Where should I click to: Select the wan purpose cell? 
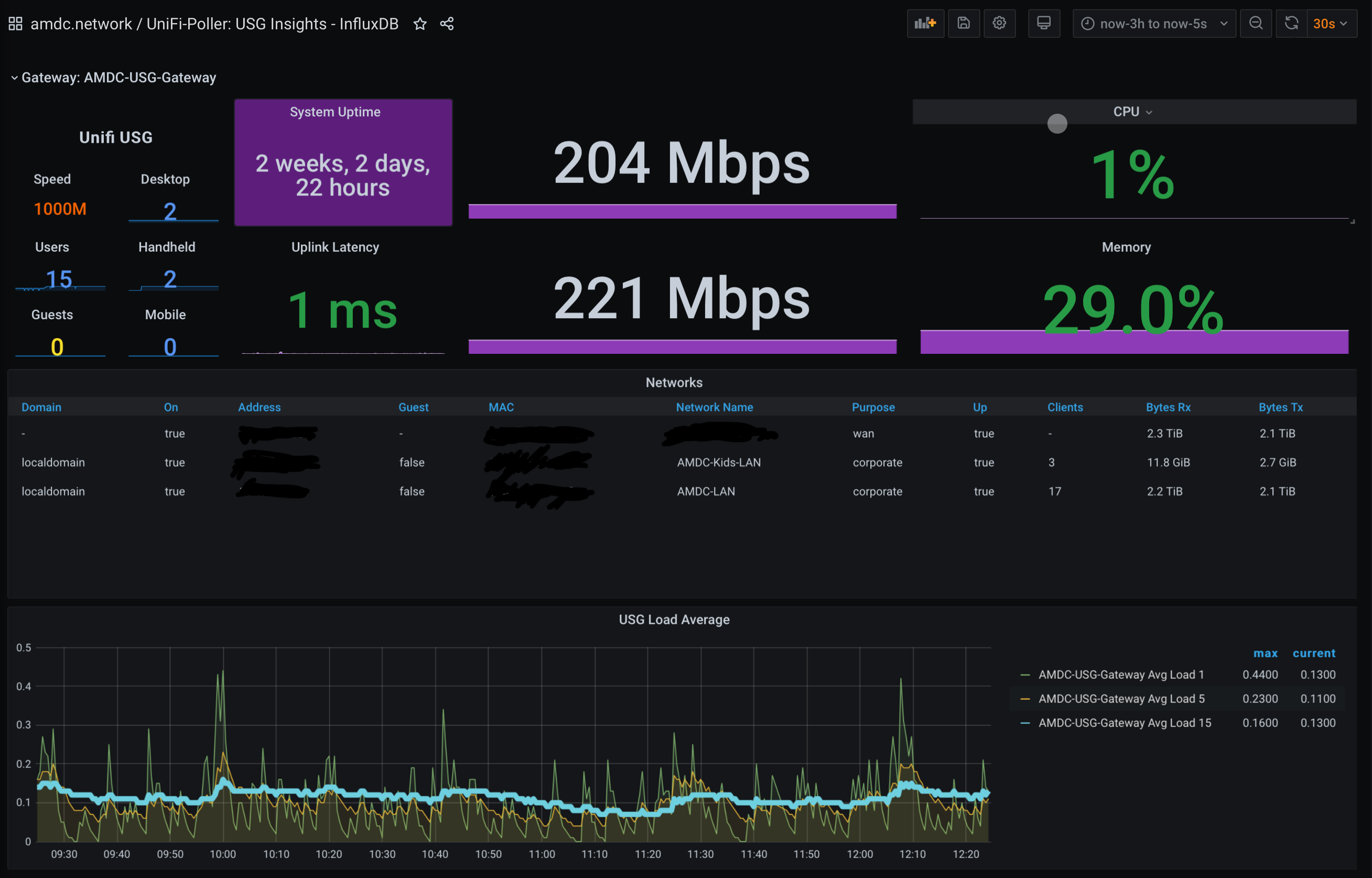863,433
